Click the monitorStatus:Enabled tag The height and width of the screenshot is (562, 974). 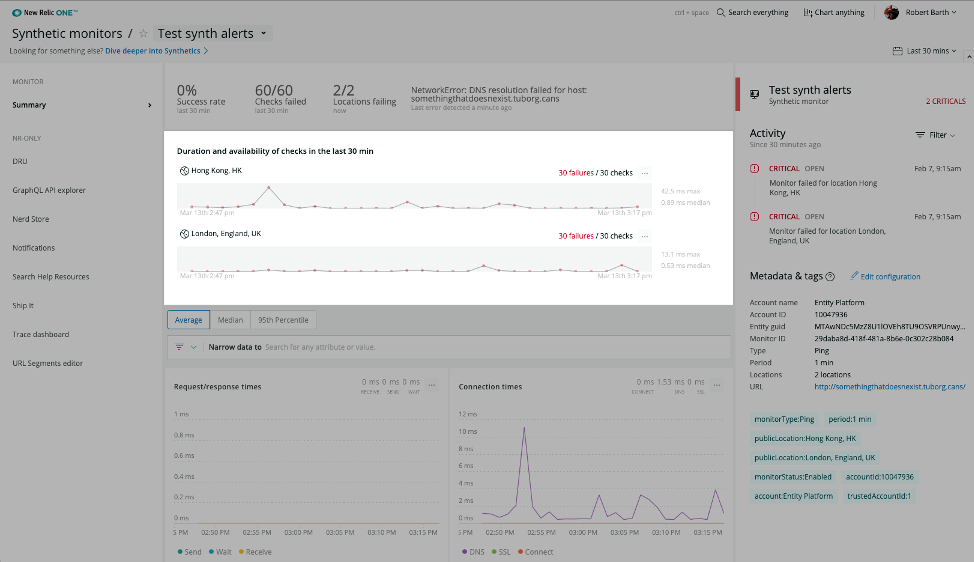pyautogui.click(x=793, y=478)
